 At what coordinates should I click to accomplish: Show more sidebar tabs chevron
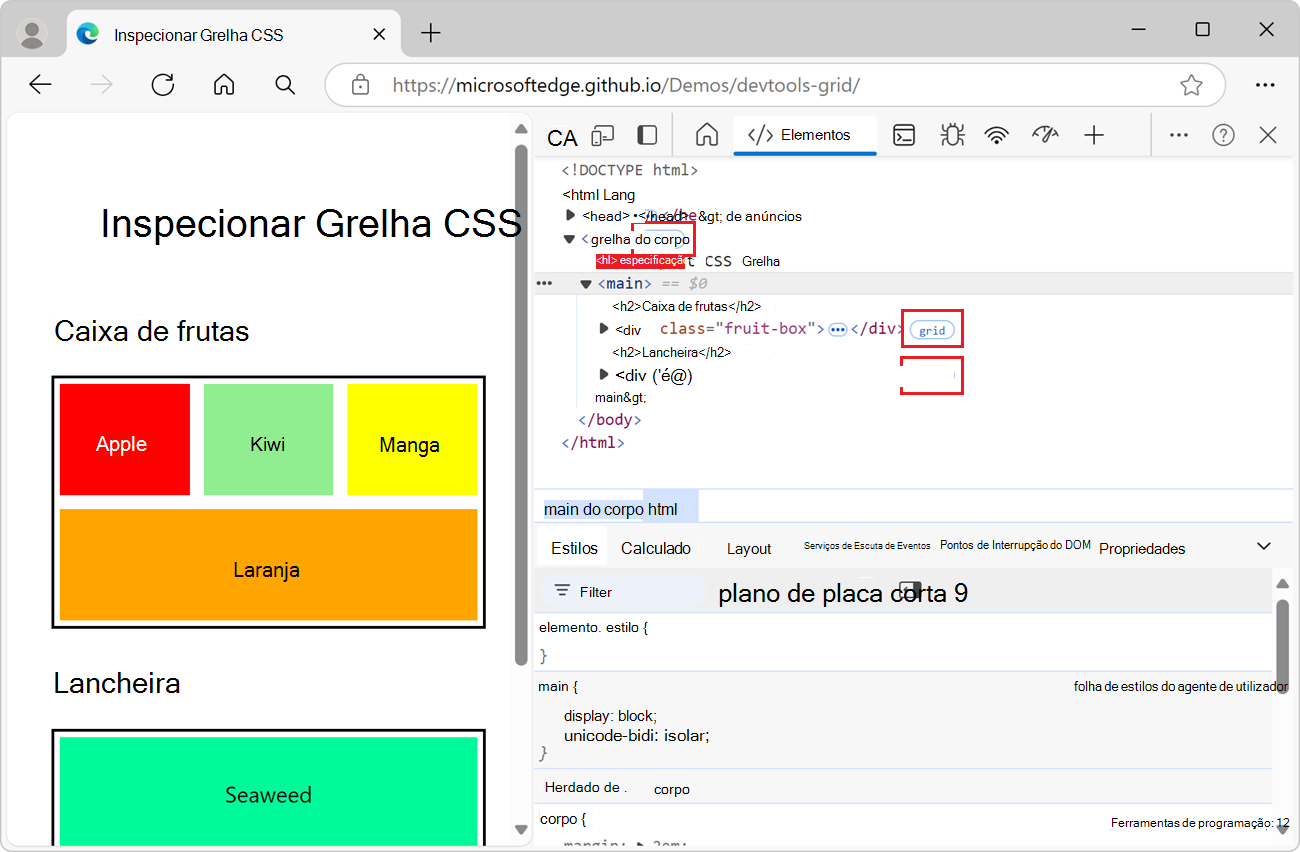click(x=1263, y=546)
